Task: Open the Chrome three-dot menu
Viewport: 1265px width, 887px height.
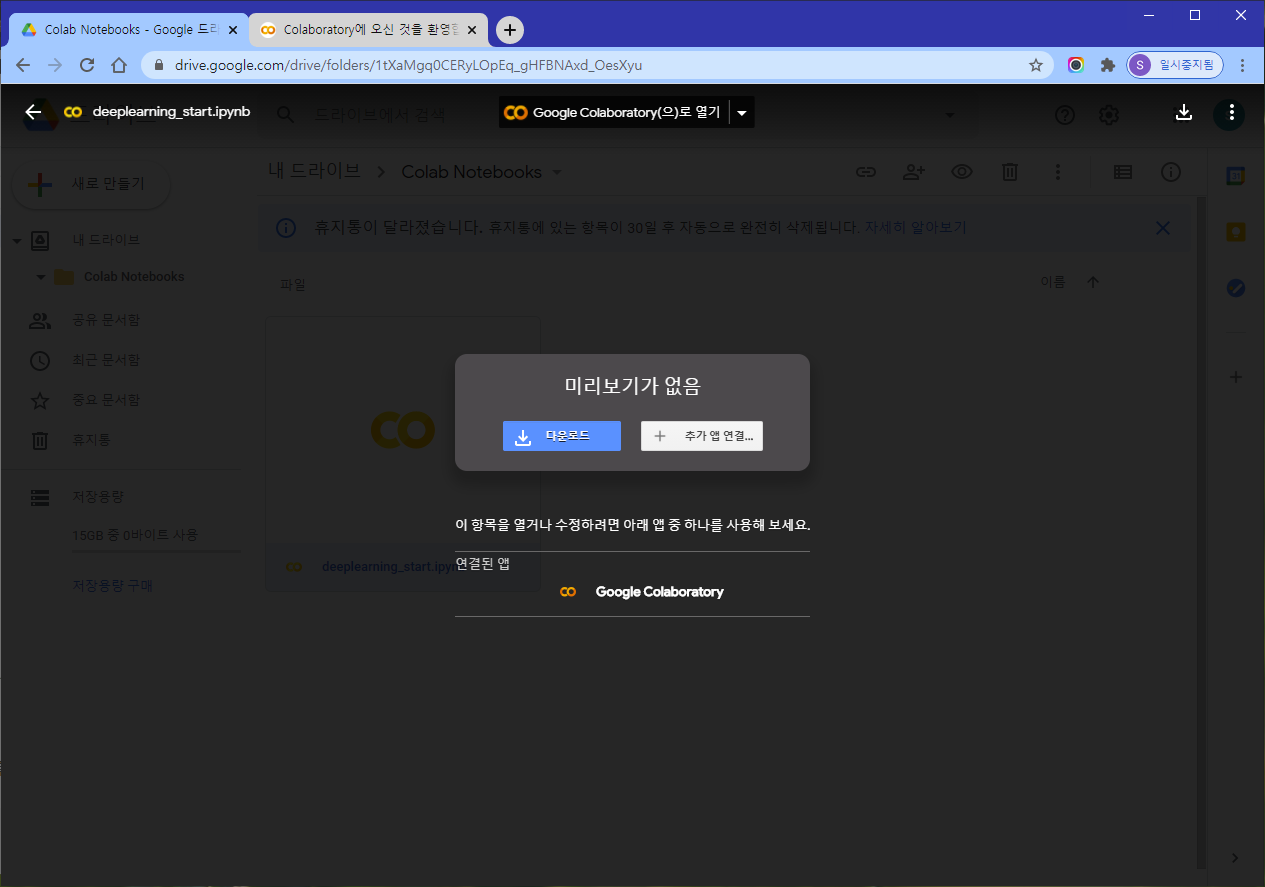Action: coord(1243,65)
